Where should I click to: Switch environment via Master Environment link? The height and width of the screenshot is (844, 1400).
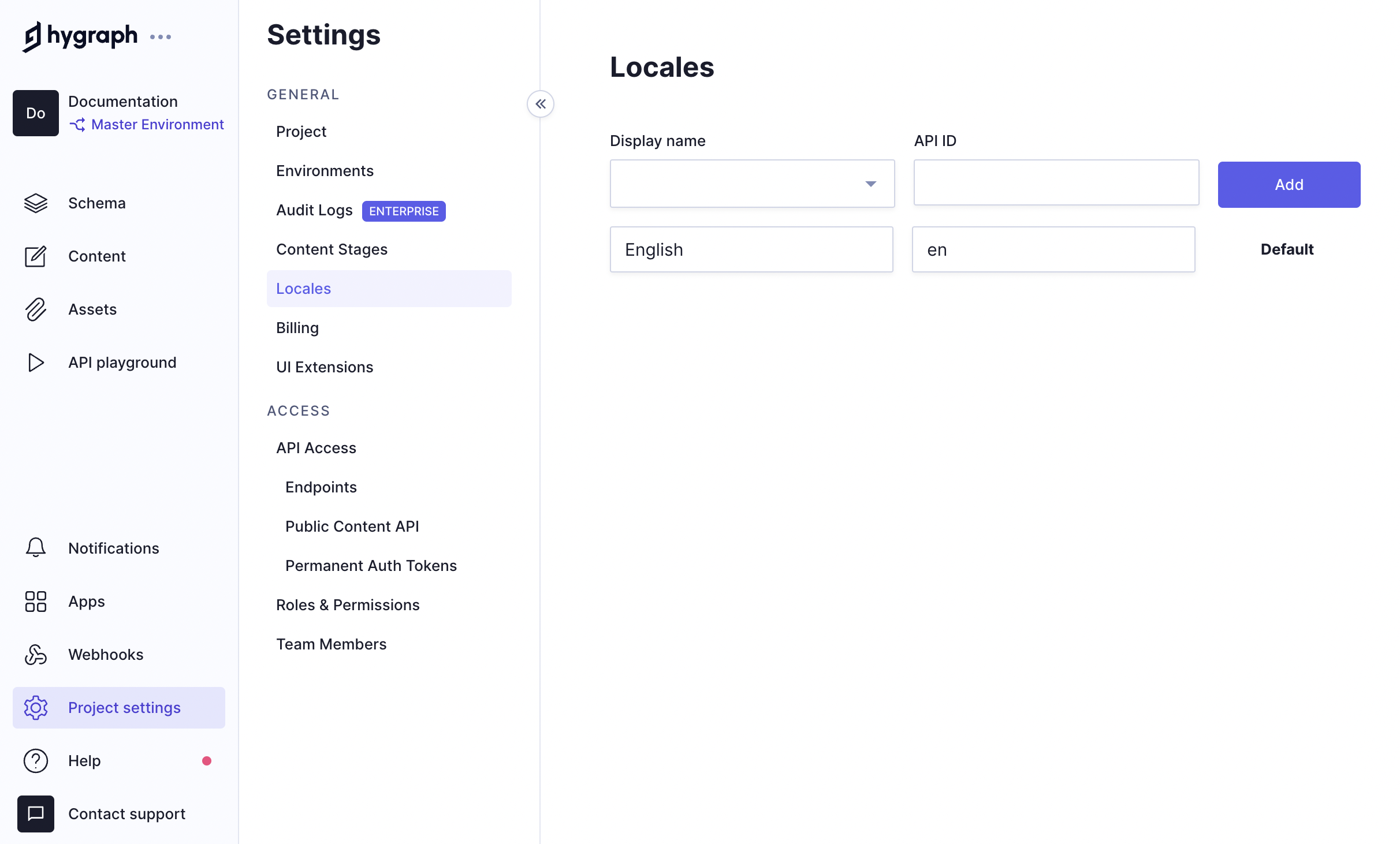pos(157,125)
